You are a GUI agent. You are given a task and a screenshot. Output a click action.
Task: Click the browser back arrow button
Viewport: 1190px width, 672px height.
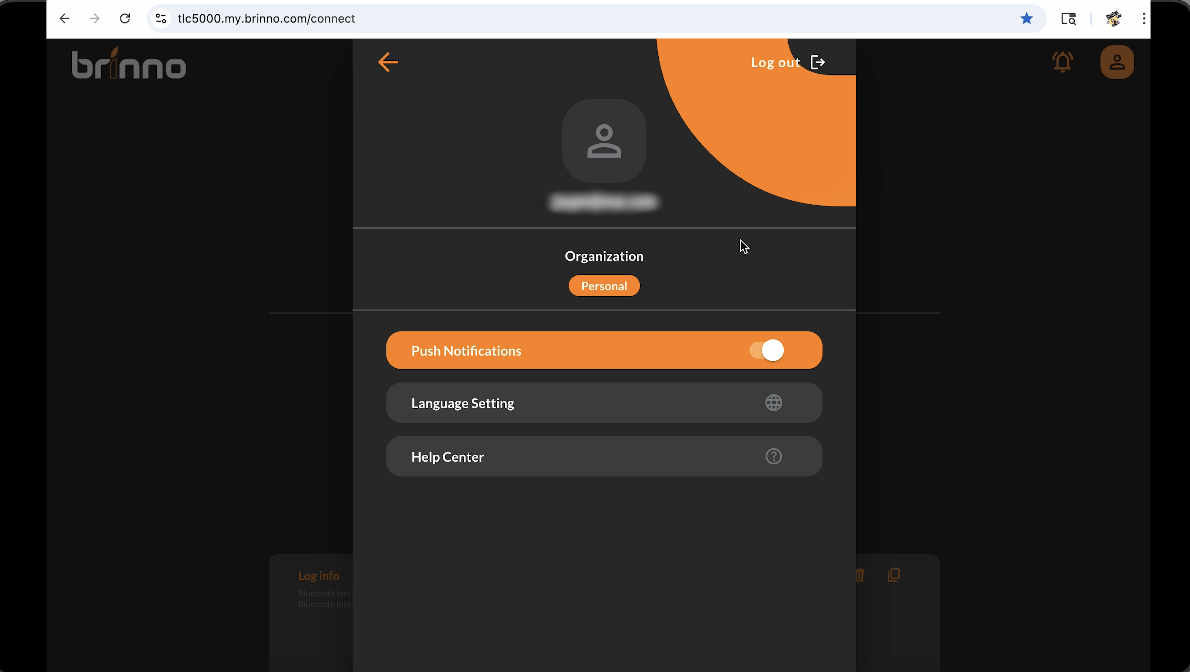[65, 18]
